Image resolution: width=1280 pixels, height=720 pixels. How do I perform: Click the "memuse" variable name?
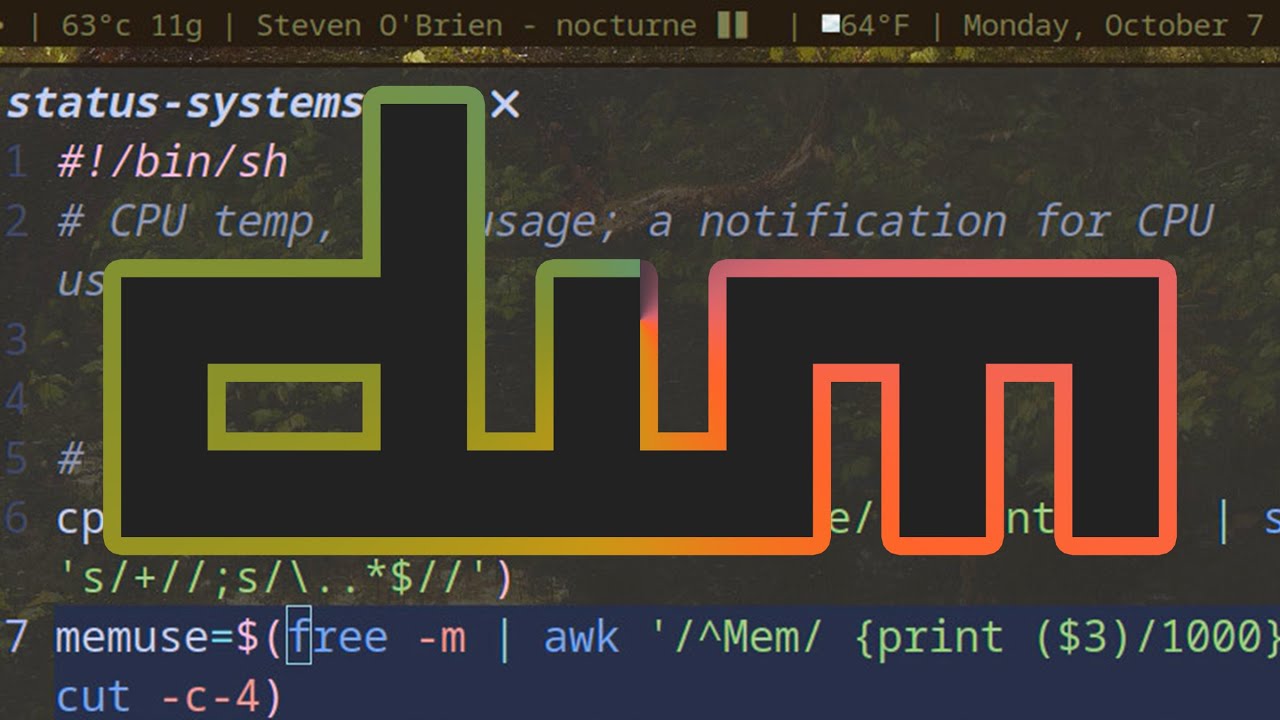[134, 637]
